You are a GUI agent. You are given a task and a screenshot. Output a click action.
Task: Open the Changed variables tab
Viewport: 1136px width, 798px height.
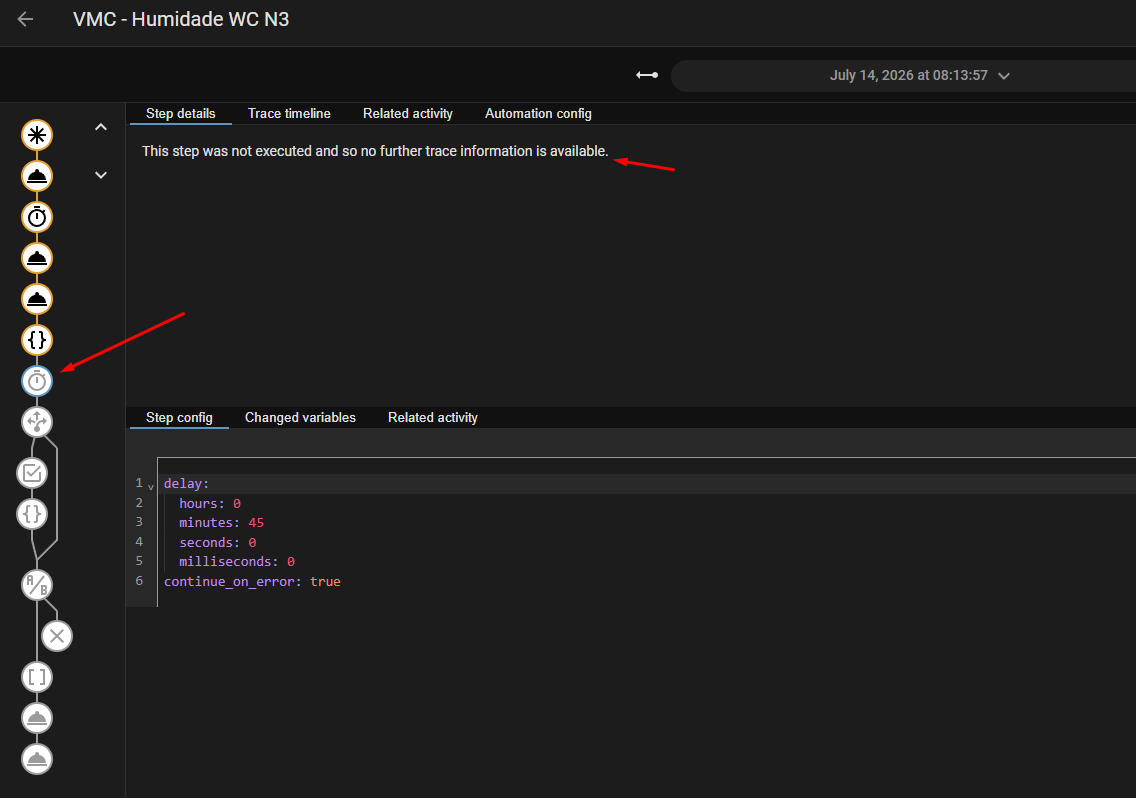point(300,417)
